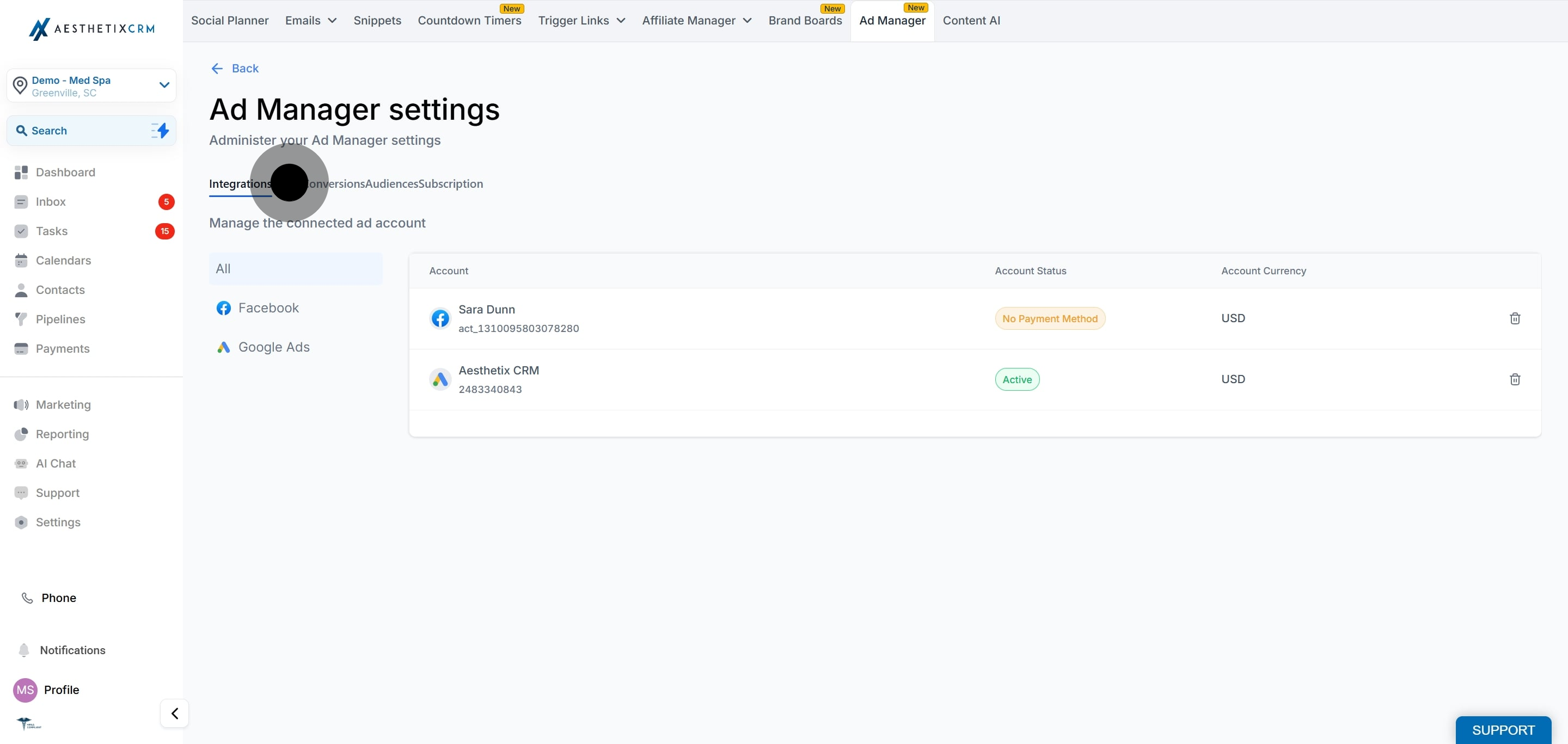This screenshot has height=744, width=1568.
Task: Open the Dashboard sidebar icon
Action: click(x=21, y=172)
